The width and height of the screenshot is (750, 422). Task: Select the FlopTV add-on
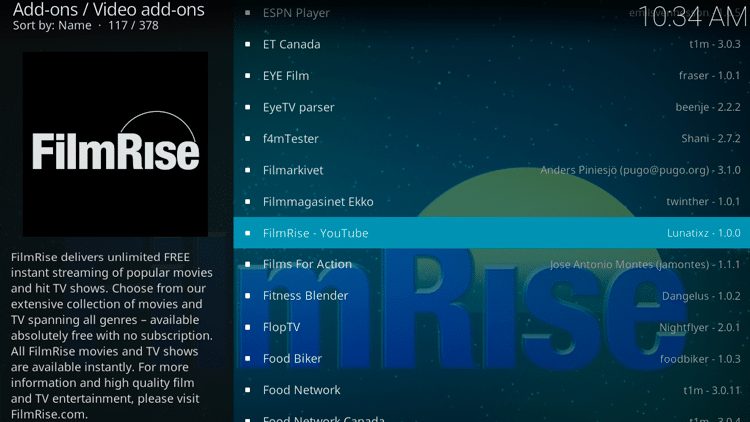491,327
